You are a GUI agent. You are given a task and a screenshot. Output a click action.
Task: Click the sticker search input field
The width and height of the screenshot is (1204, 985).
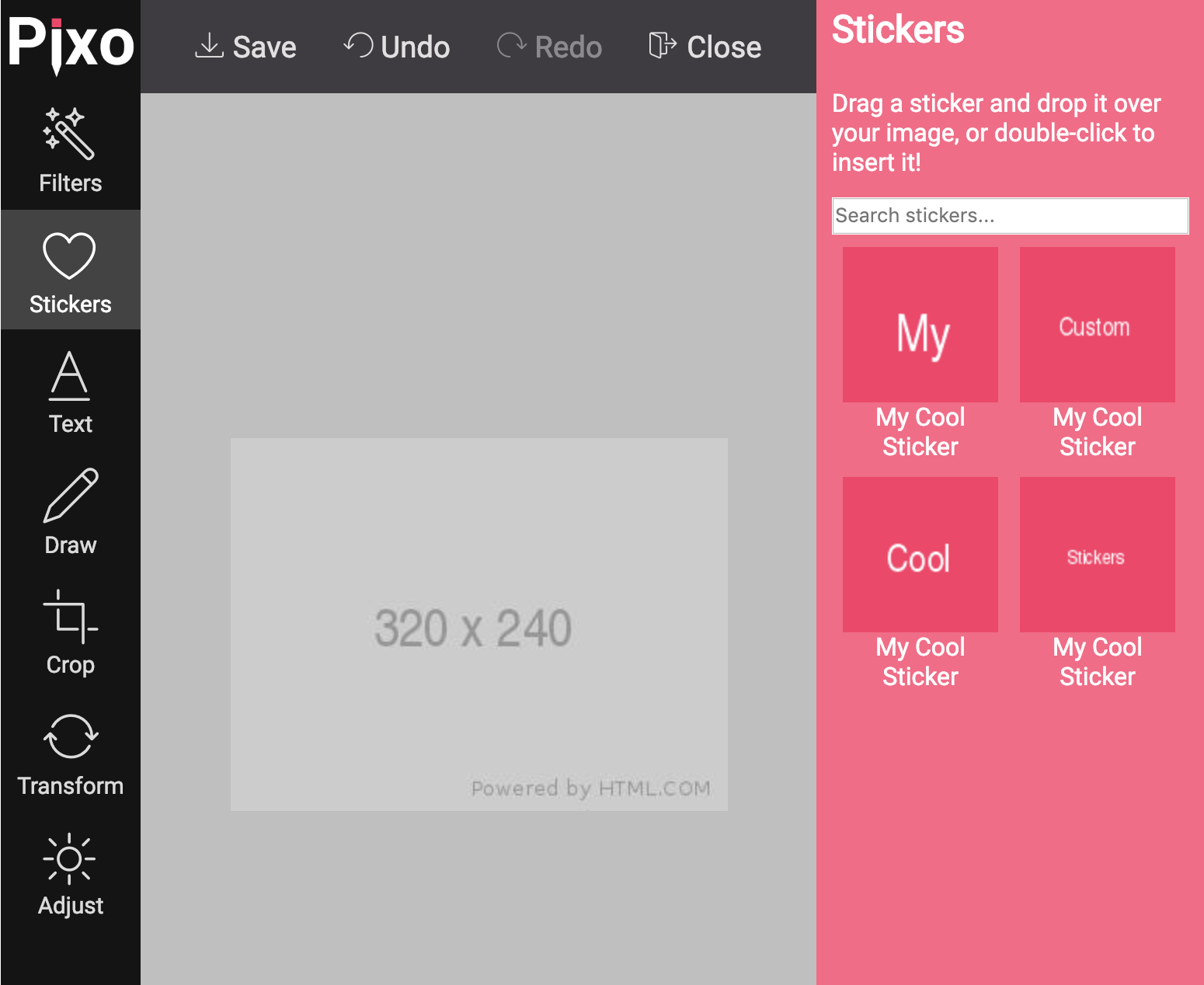point(1010,216)
